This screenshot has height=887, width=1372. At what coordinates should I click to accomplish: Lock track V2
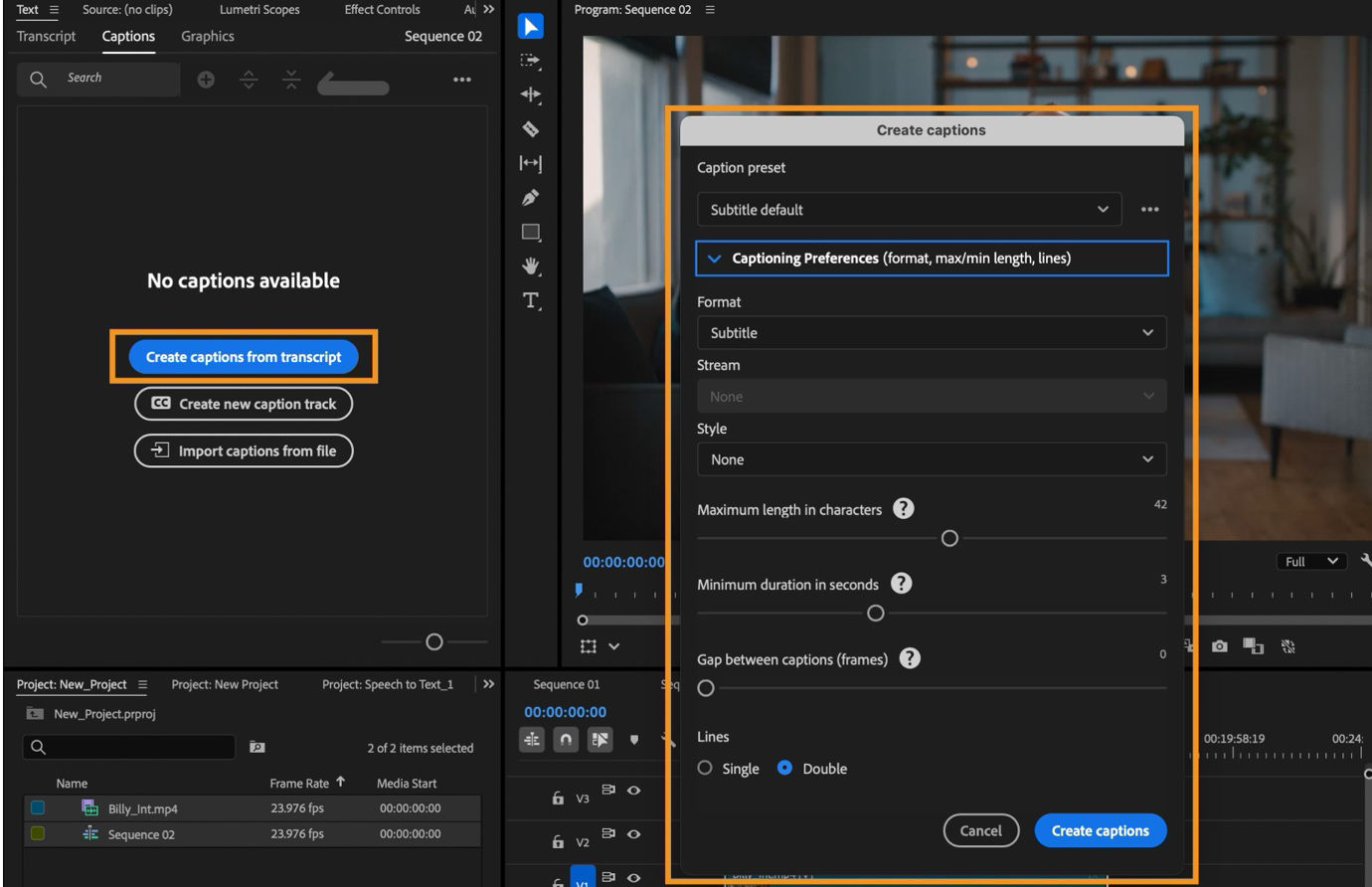click(557, 840)
